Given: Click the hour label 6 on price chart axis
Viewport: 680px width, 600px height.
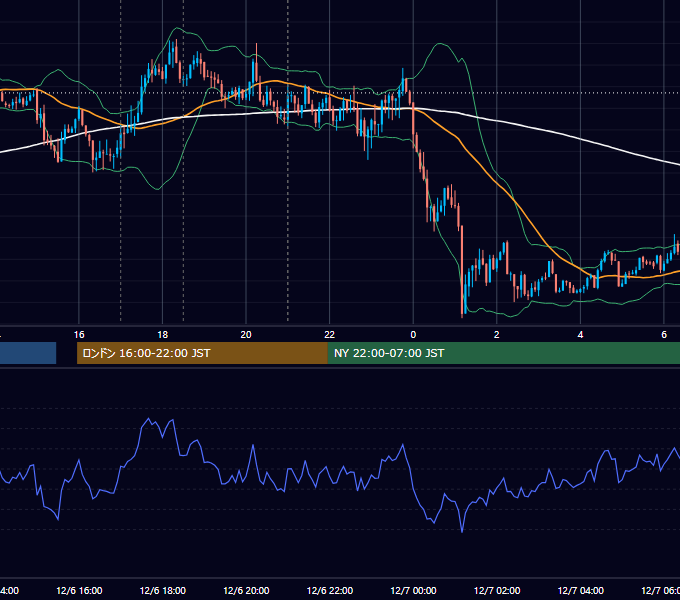Looking at the screenshot, I should click(664, 335).
